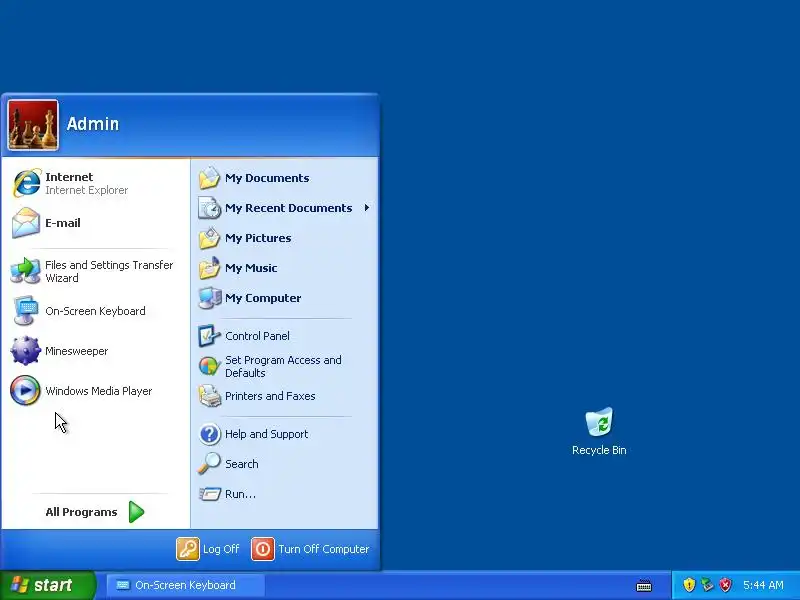800x600 pixels.
Task: Click the Windows Media Player label text
Action: tap(98, 391)
